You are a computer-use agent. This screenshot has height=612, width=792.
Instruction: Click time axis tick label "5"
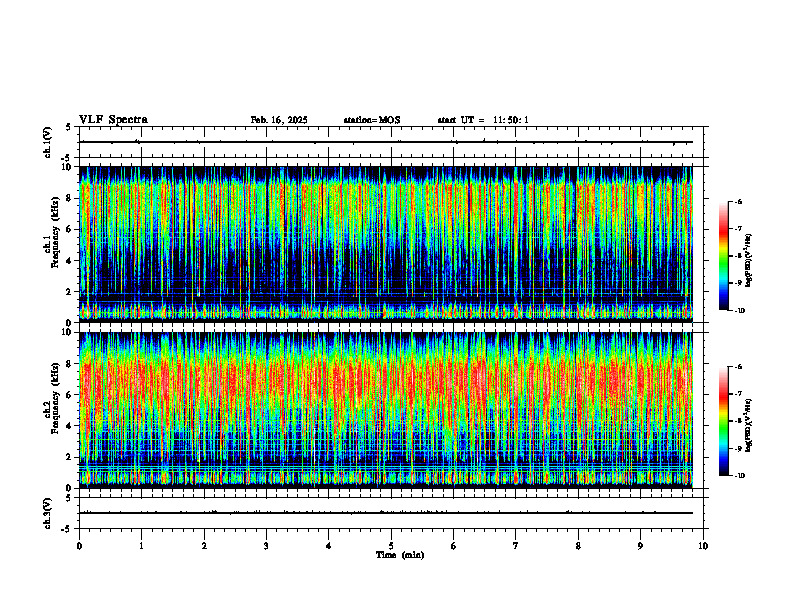[x=391, y=546]
